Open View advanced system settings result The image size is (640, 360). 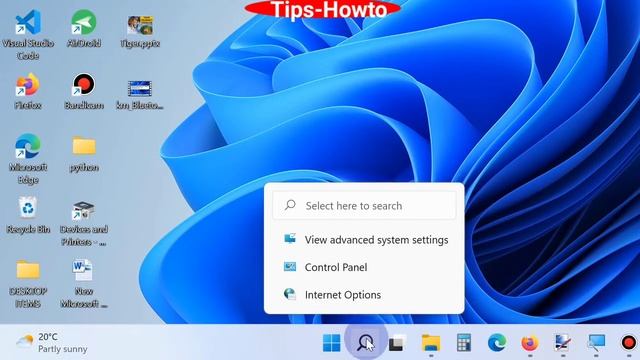tap(364, 240)
